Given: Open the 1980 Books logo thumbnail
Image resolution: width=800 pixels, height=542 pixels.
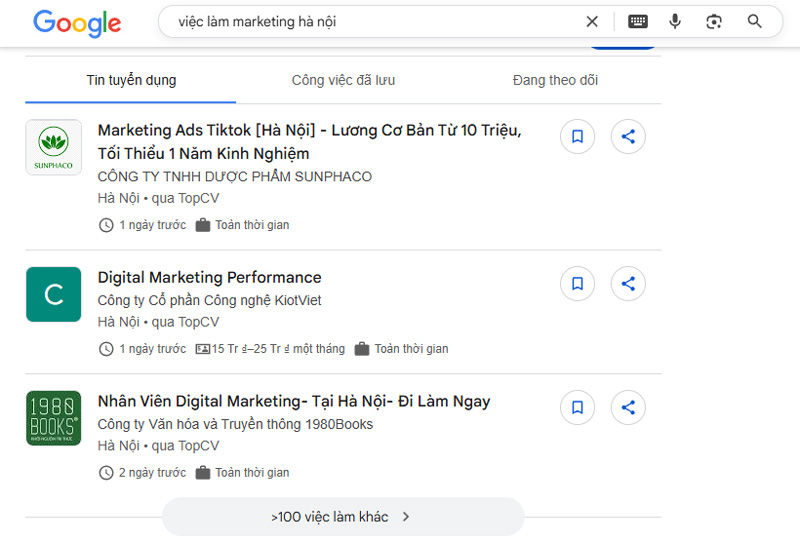Looking at the screenshot, I should [54, 418].
